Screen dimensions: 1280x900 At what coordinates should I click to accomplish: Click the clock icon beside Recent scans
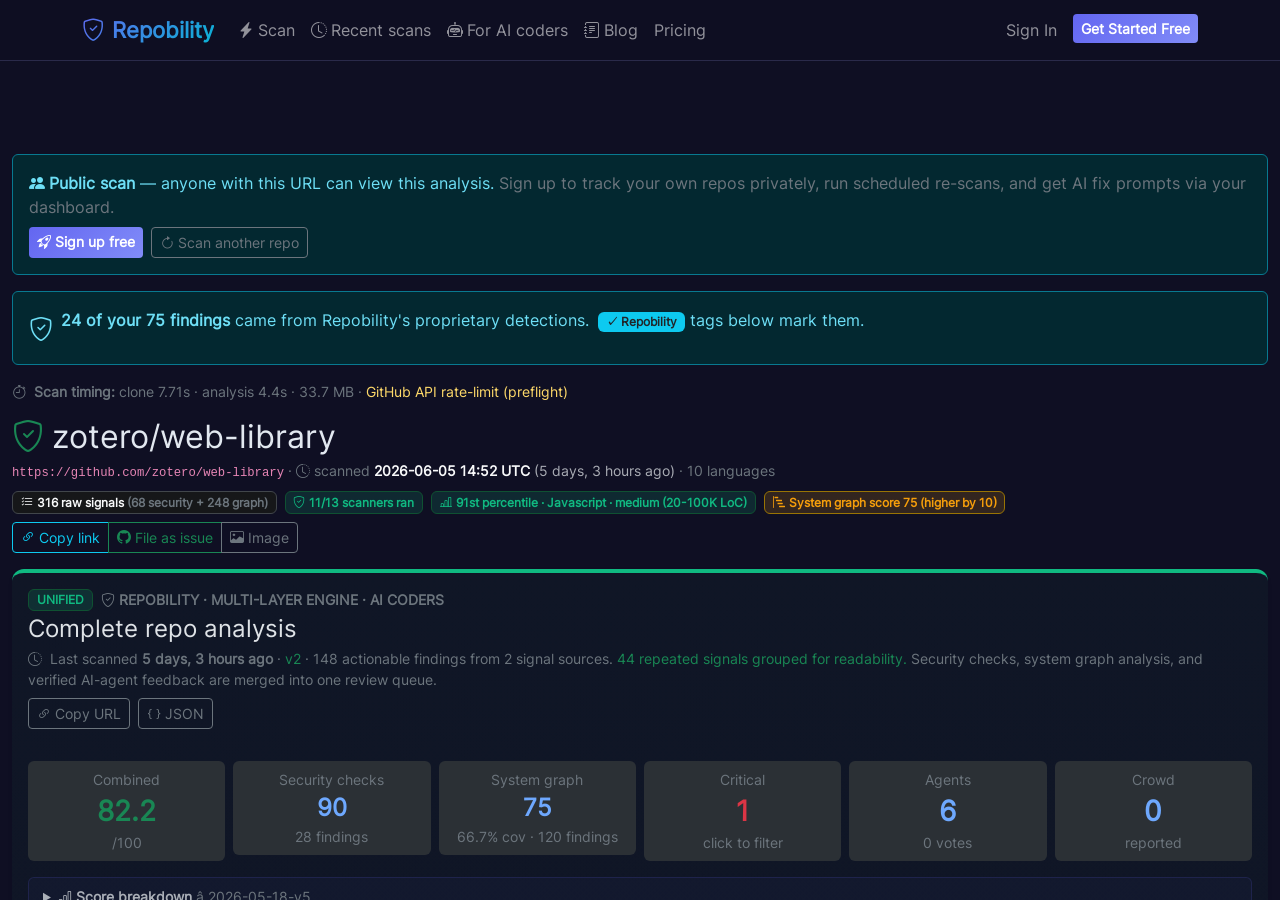[319, 30]
